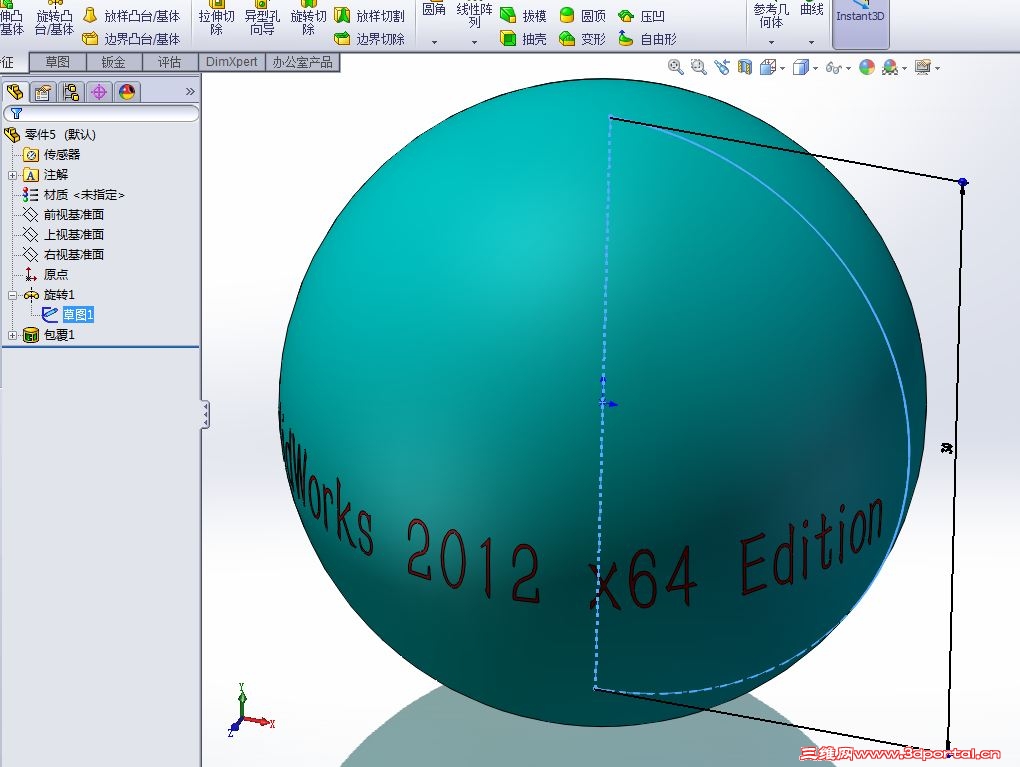Select the 自由形 freeform tool
The width and height of the screenshot is (1020, 767).
point(647,39)
